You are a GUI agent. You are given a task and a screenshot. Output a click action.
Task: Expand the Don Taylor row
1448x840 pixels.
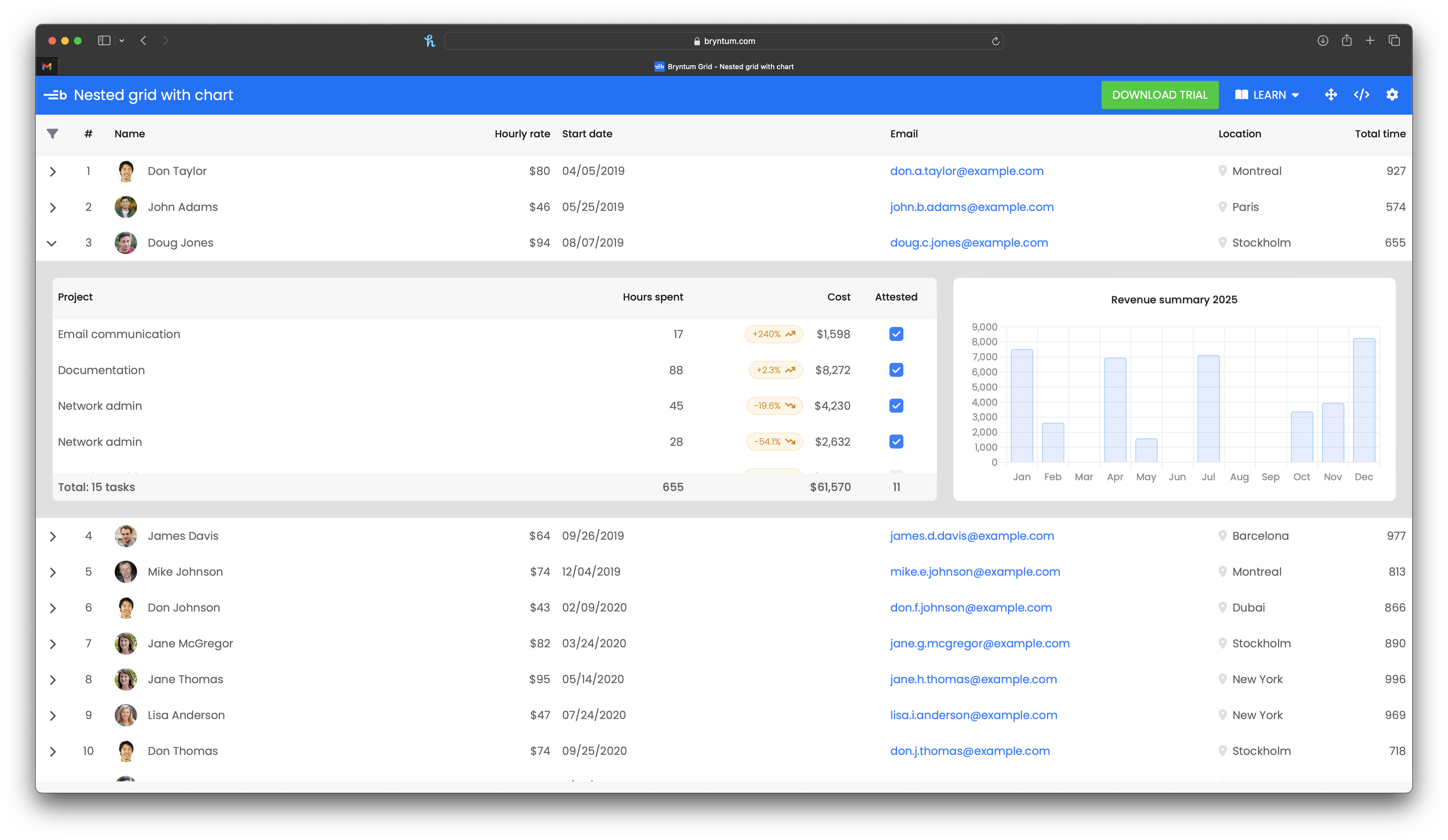[52, 172]
